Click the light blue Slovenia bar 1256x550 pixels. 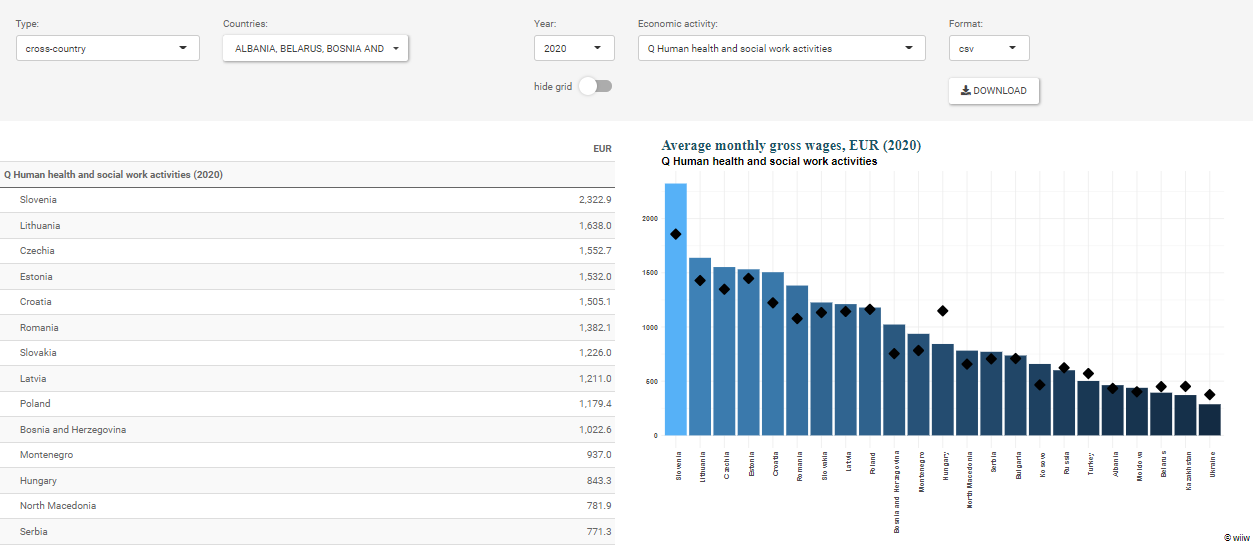click(x=676, y=330)
